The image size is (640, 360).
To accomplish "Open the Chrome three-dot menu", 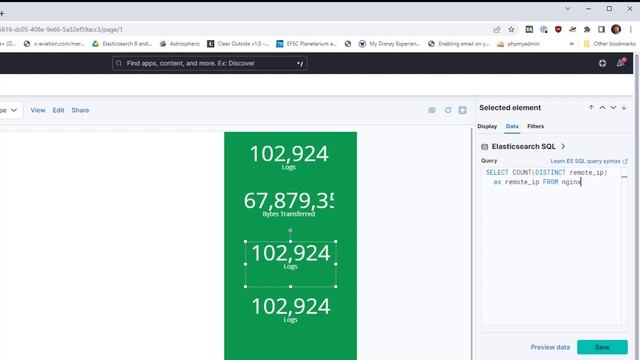I will [x=631, y=29].
